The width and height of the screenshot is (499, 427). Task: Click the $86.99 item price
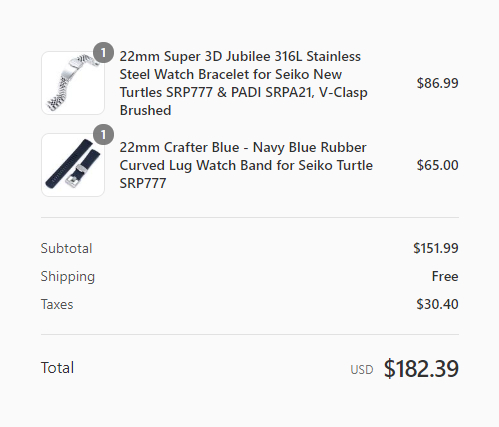point(437,83)
